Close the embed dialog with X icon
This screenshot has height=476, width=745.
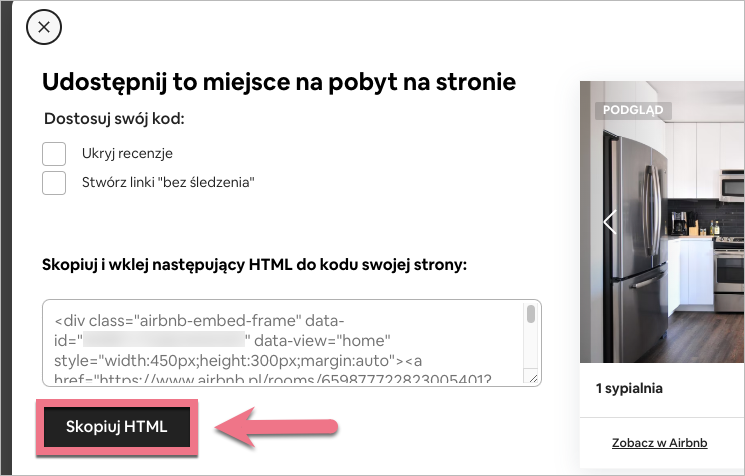(x=43, y=27)
